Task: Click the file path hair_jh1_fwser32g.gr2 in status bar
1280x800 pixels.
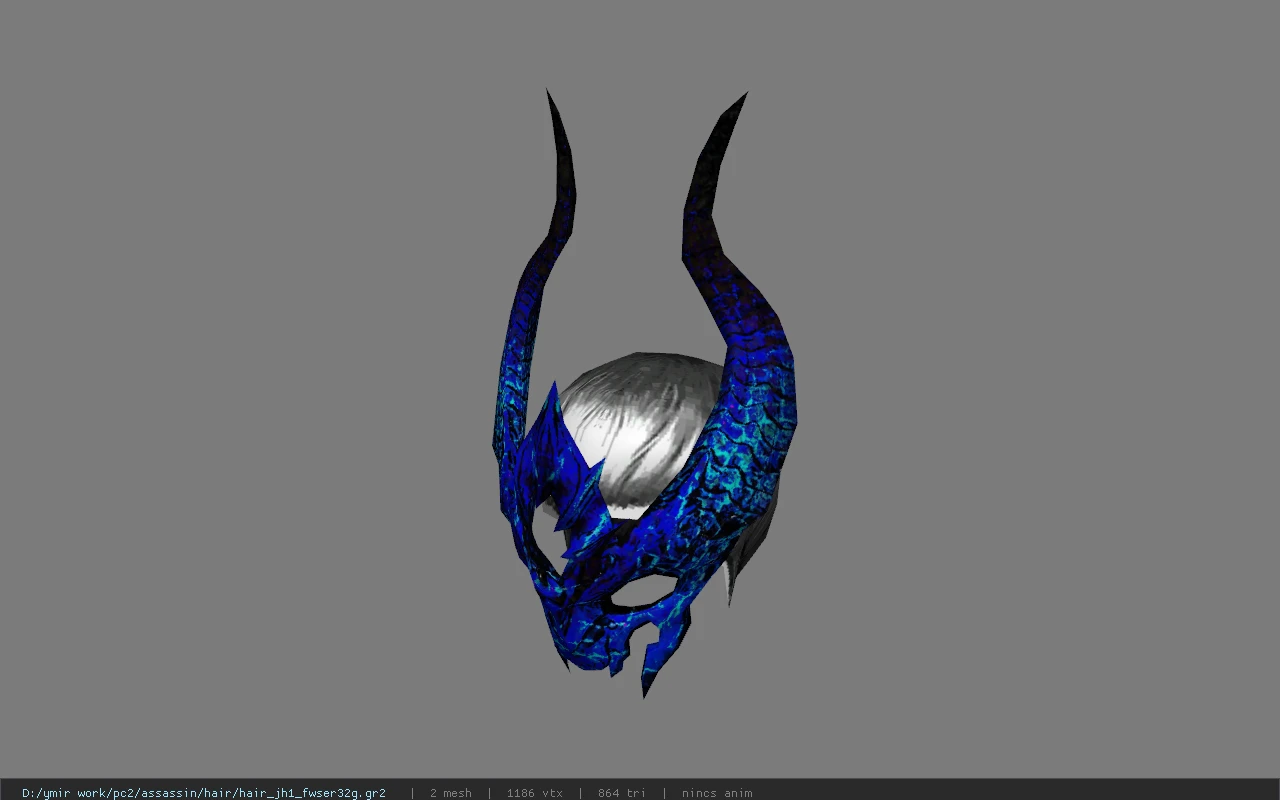Action: pos(204,793)
